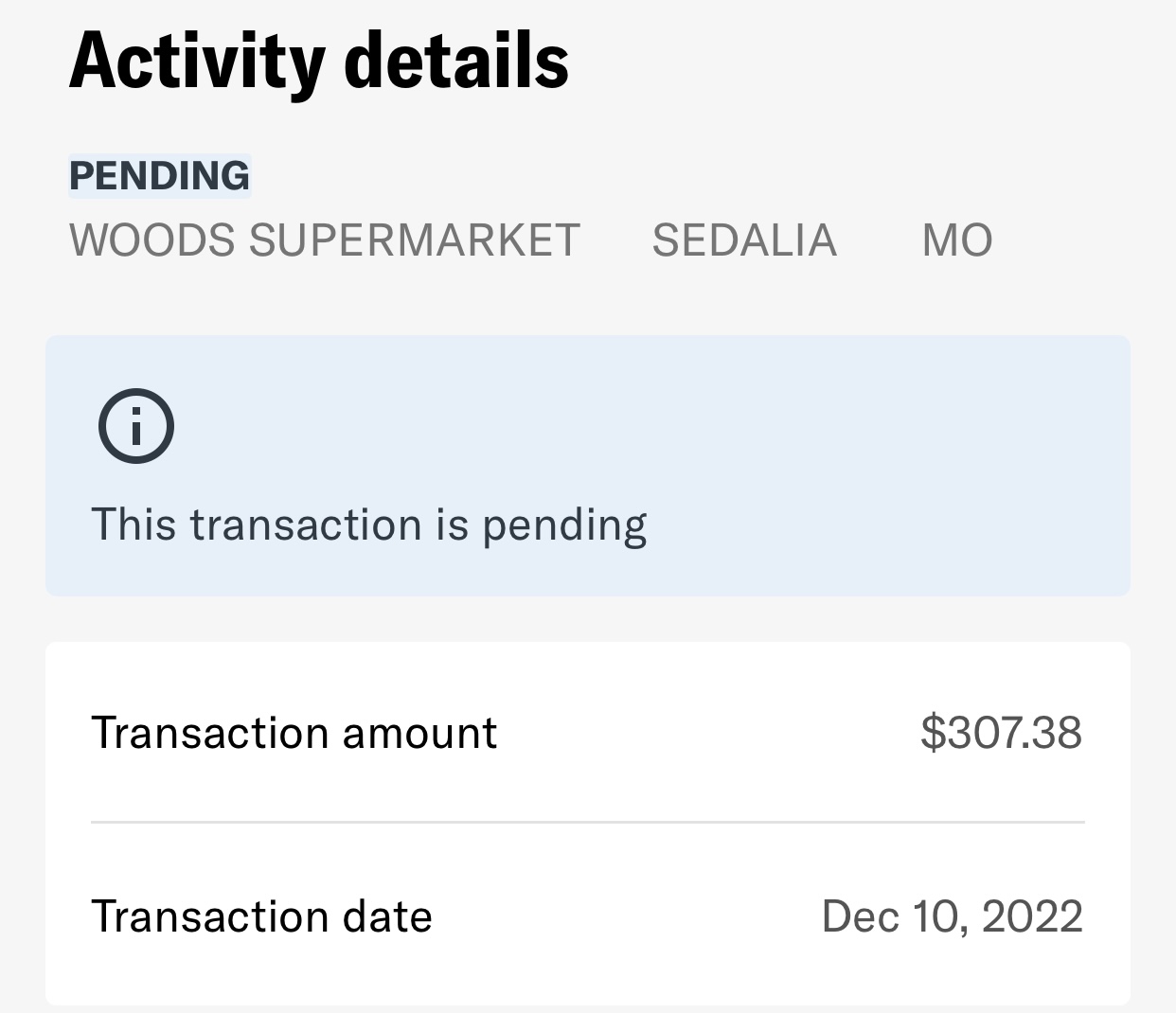Tap the white transaction details card
Image resolution: width=1176 pixels, height=1013 pixels.
pos(588,824)
